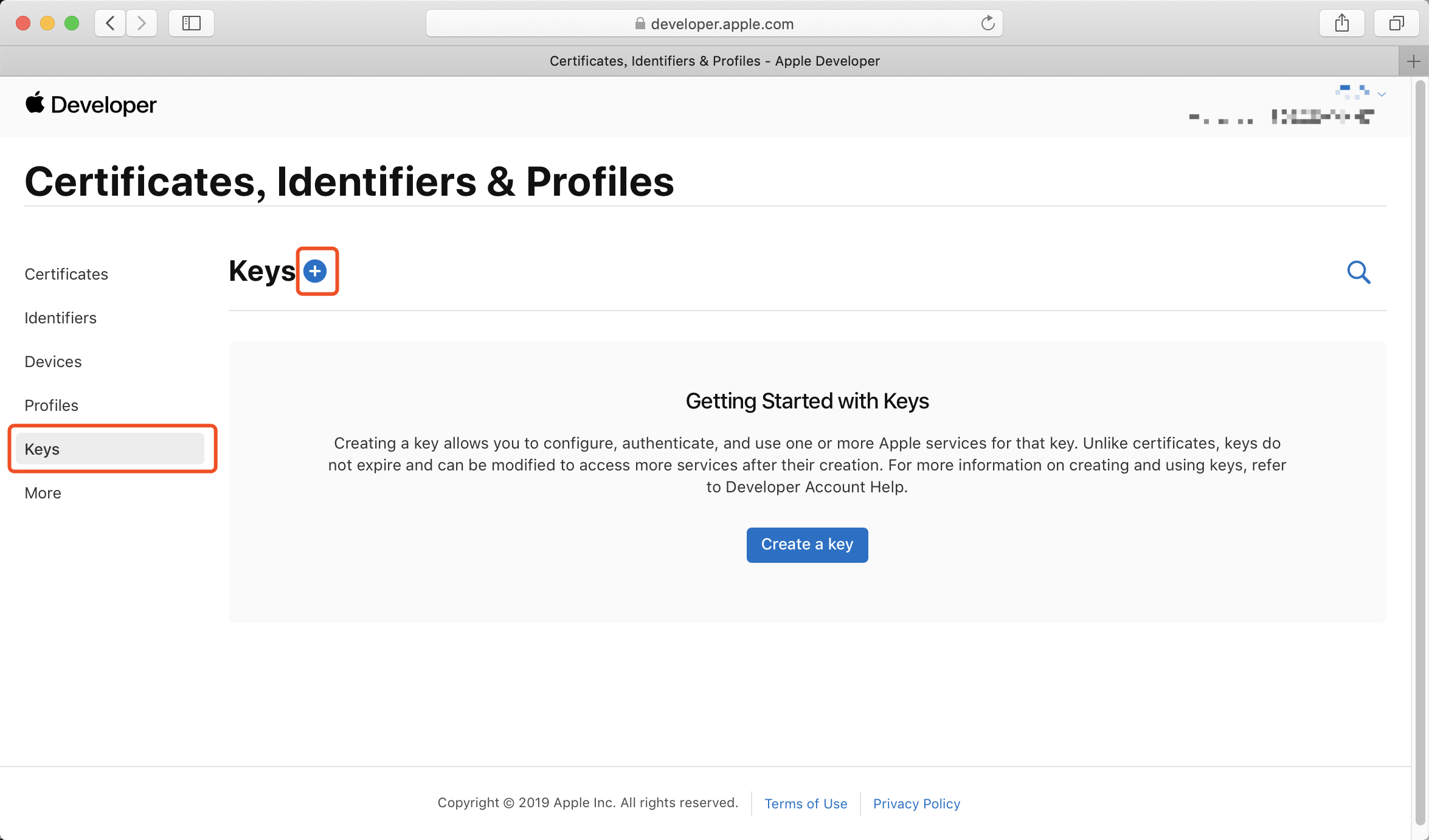This screenshot has width=1429, height=840.
Task: Select Identifiers in the sidebar
Action: [x=60, y=318]
